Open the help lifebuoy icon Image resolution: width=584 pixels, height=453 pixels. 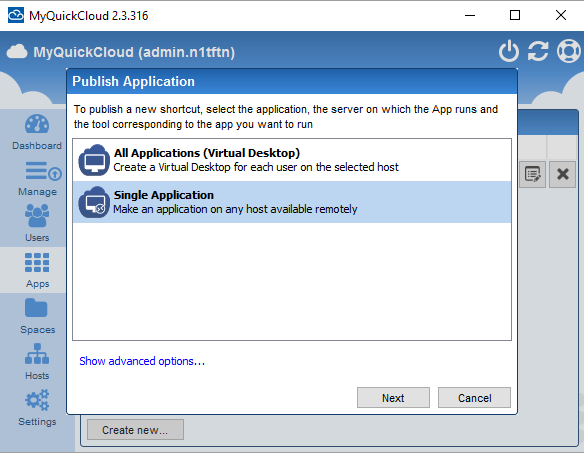click(x=568, y=51)
